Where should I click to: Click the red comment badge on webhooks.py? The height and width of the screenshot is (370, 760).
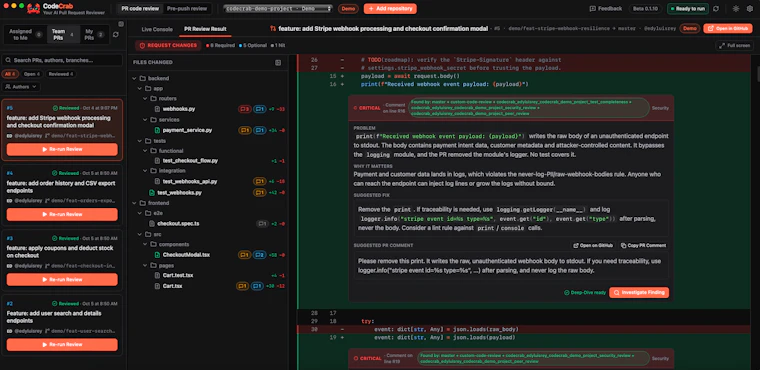(x=245, y=109)
